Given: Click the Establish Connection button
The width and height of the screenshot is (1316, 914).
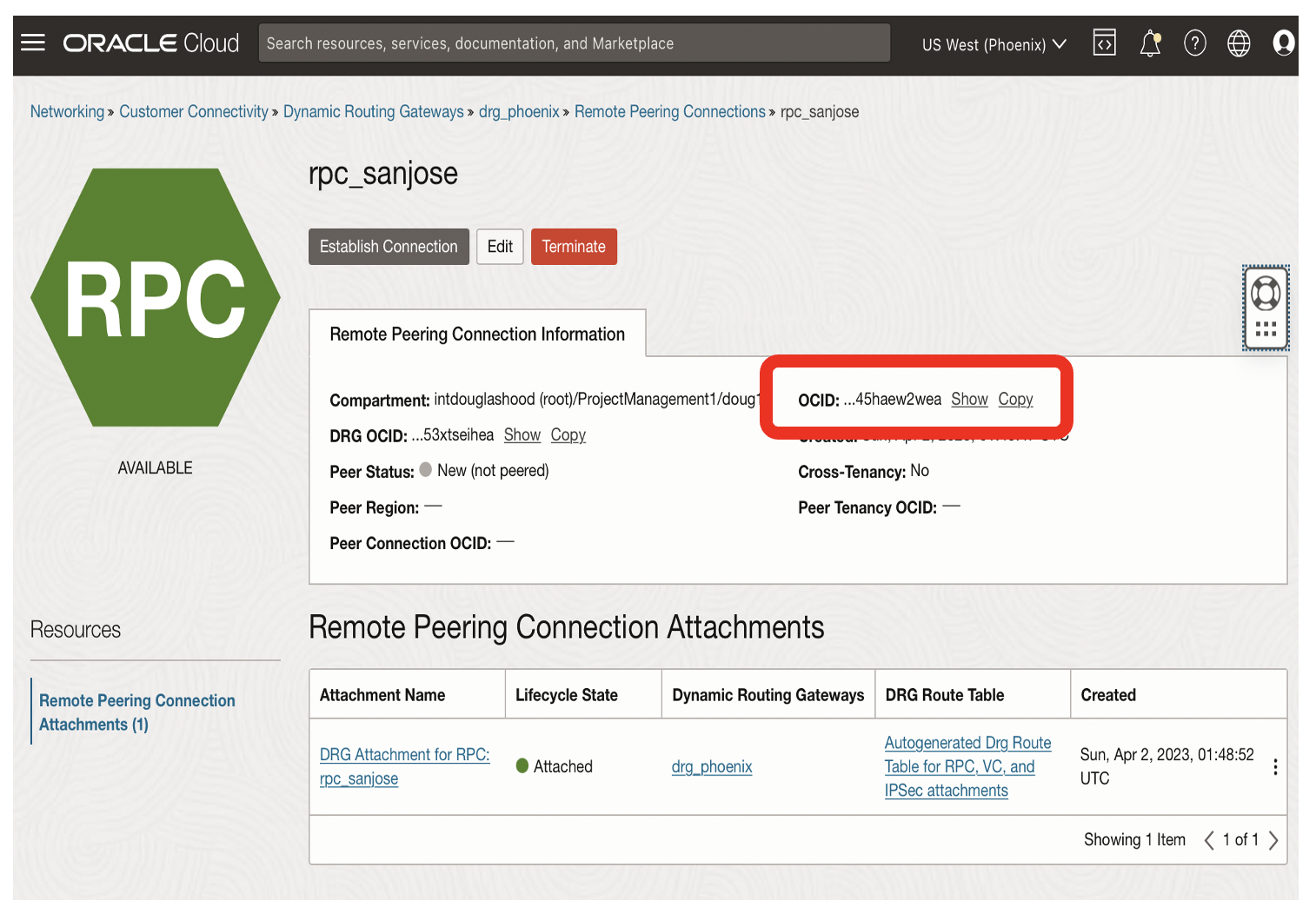Looking at the screenshot, I should pos(389,247).
